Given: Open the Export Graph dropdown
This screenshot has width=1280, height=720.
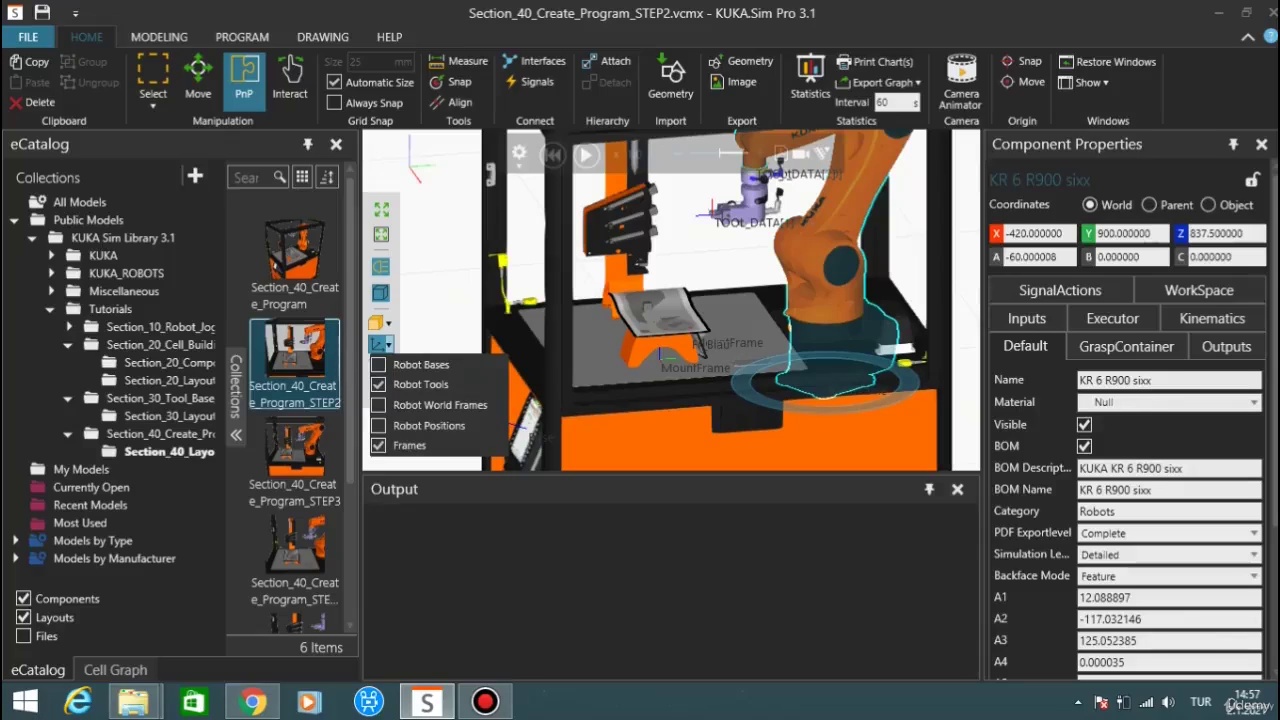Looking at the screenshot, I should click(878, 82).
